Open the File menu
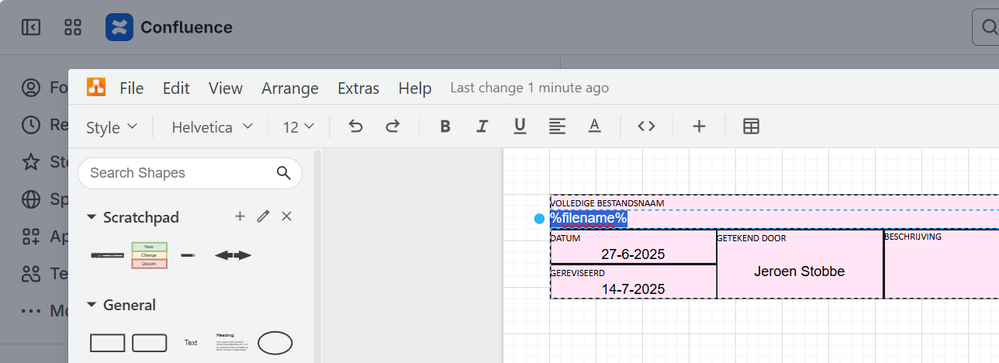999x363 pixels. click(x=132, y=88)
